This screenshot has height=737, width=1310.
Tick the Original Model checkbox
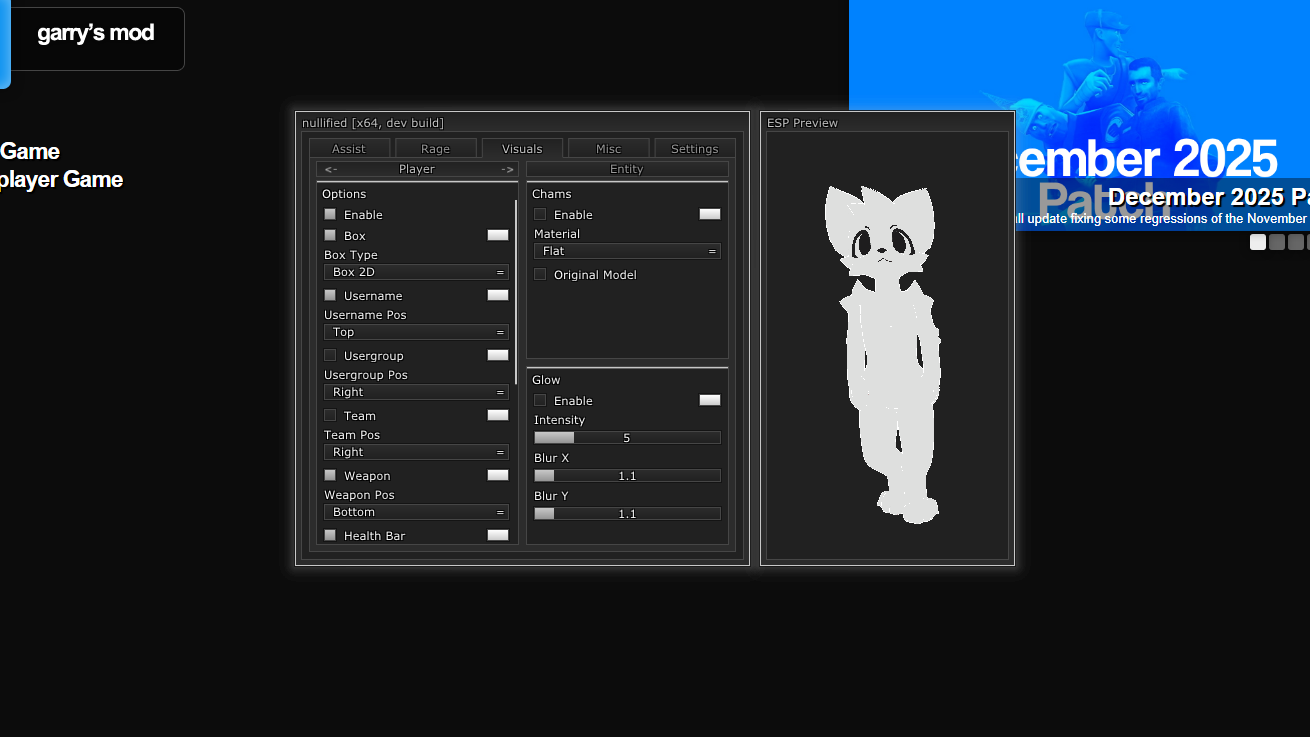pyautogui.click(x=540, y=274)
